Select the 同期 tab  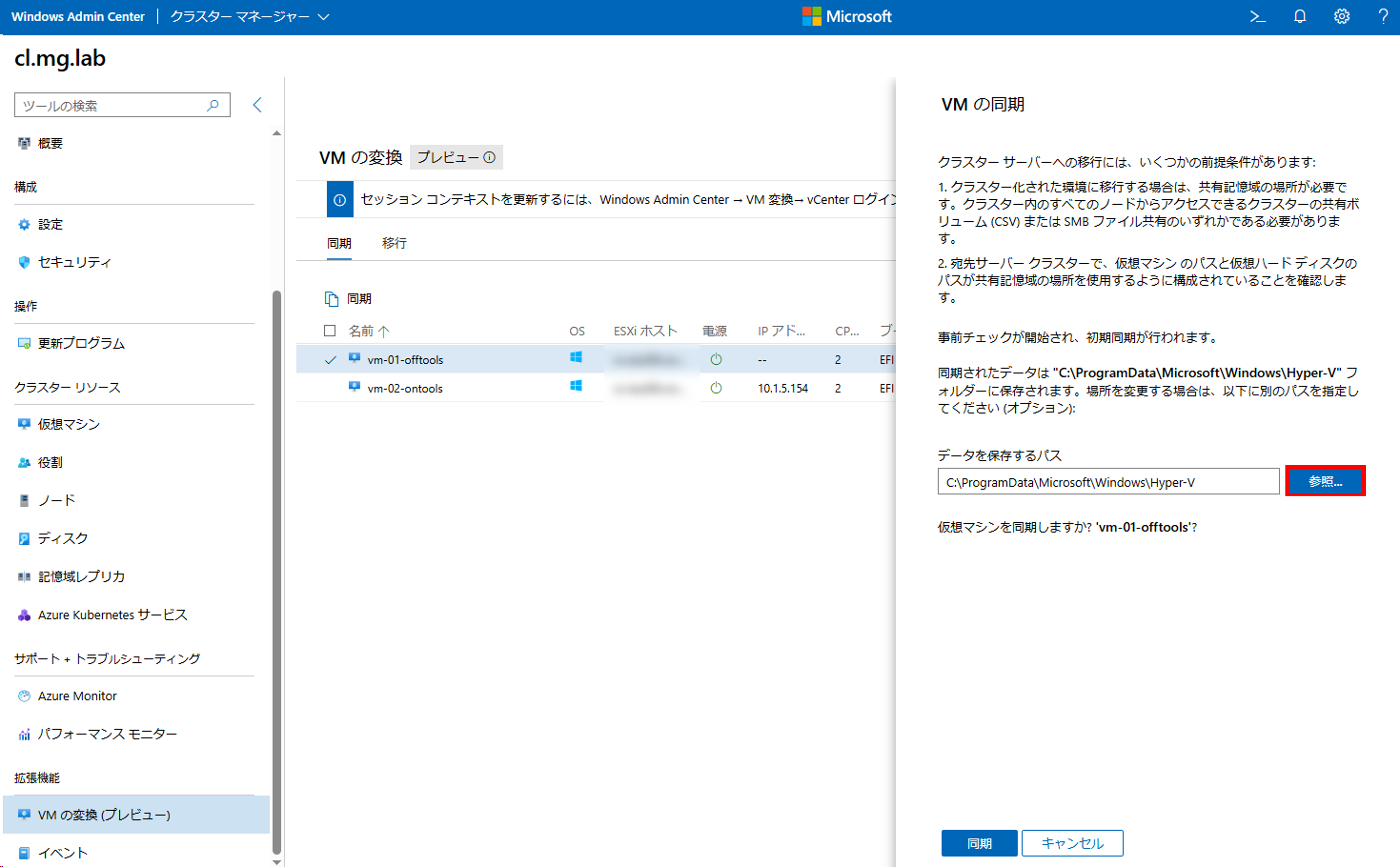click(x=339, y=243)
